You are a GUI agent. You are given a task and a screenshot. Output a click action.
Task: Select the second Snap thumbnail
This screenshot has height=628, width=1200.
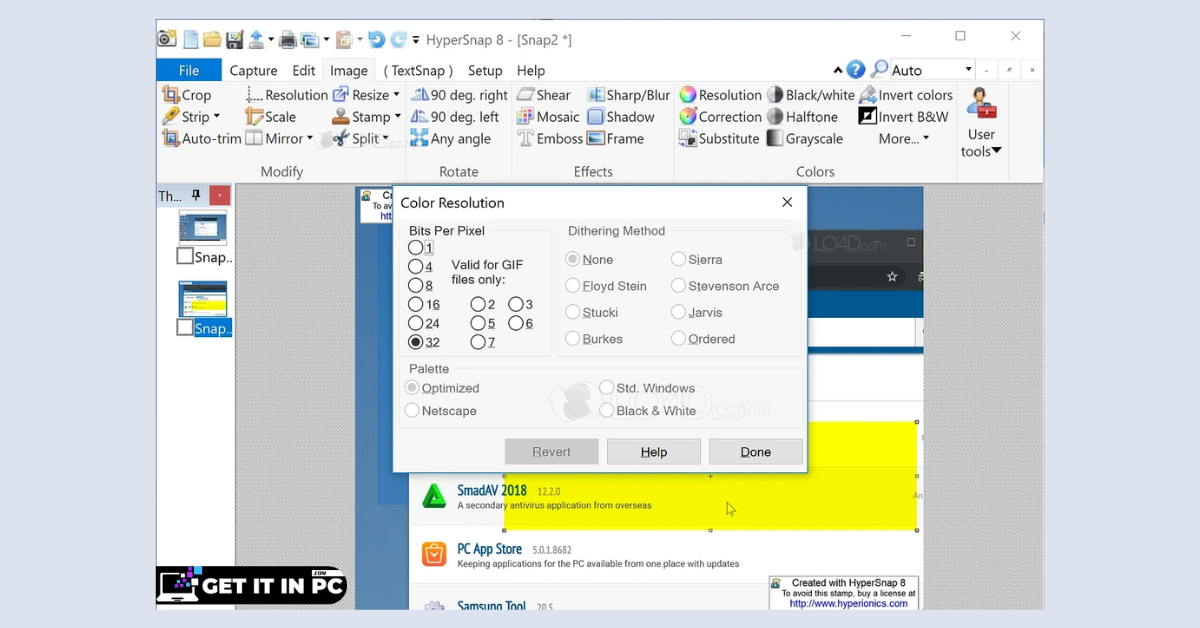point(203,299)
